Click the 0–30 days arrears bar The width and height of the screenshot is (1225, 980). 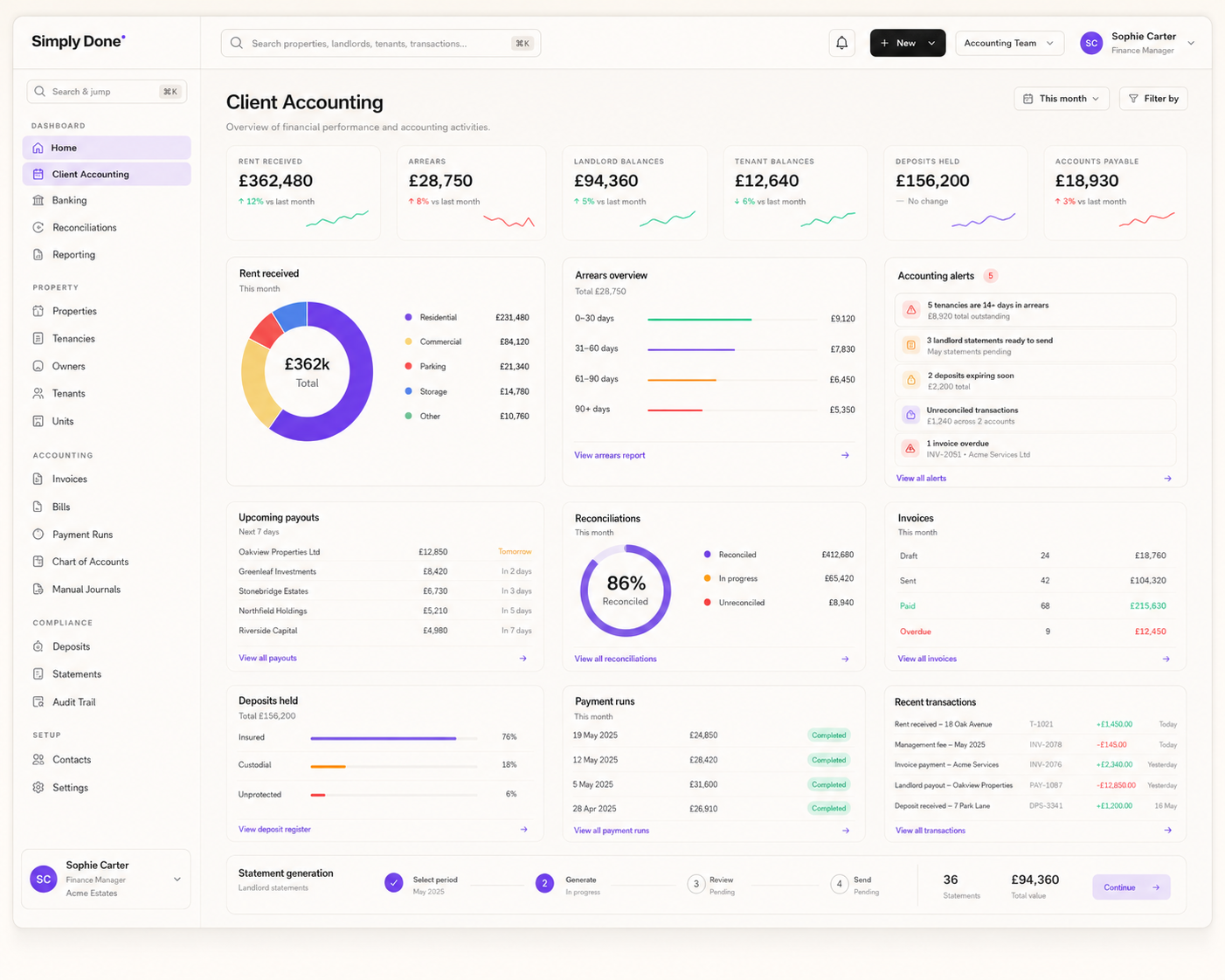(x=732, y=319)
